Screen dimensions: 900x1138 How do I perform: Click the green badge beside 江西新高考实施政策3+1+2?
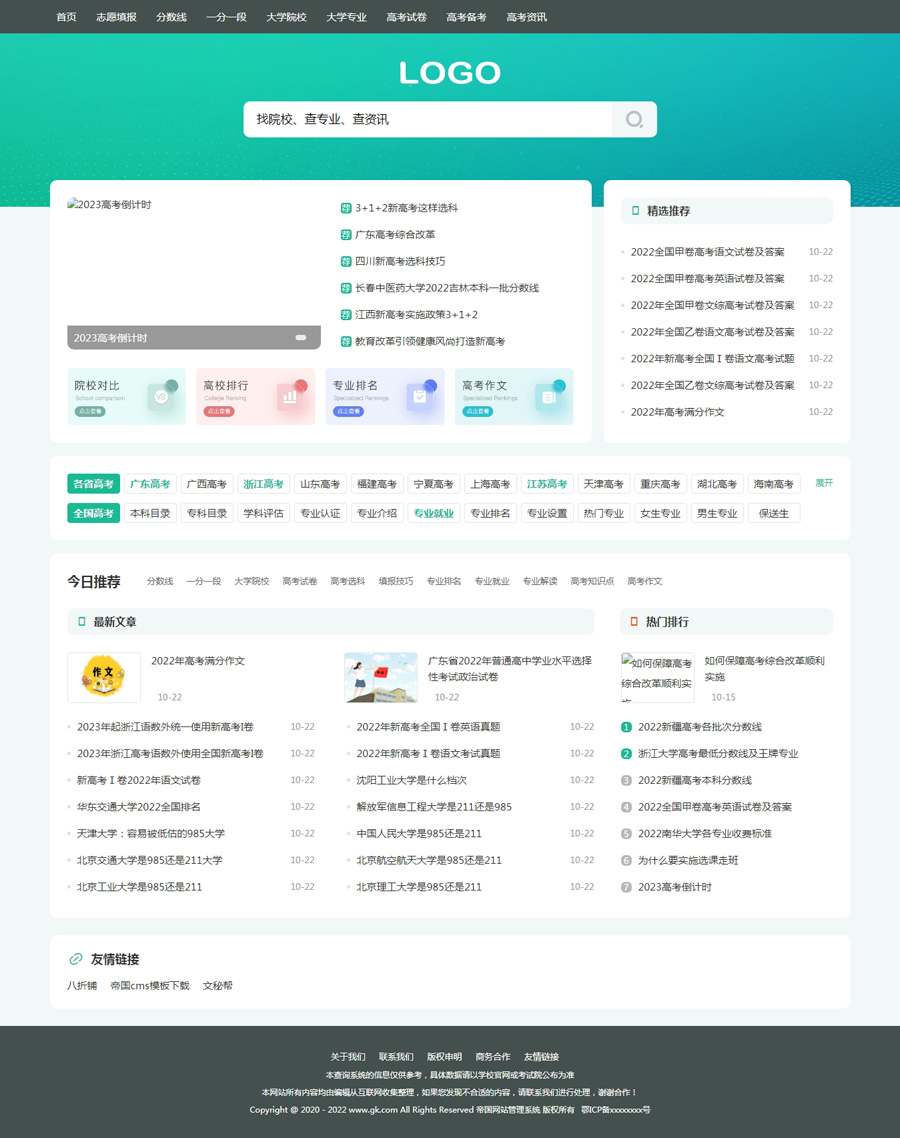point(346,315)
